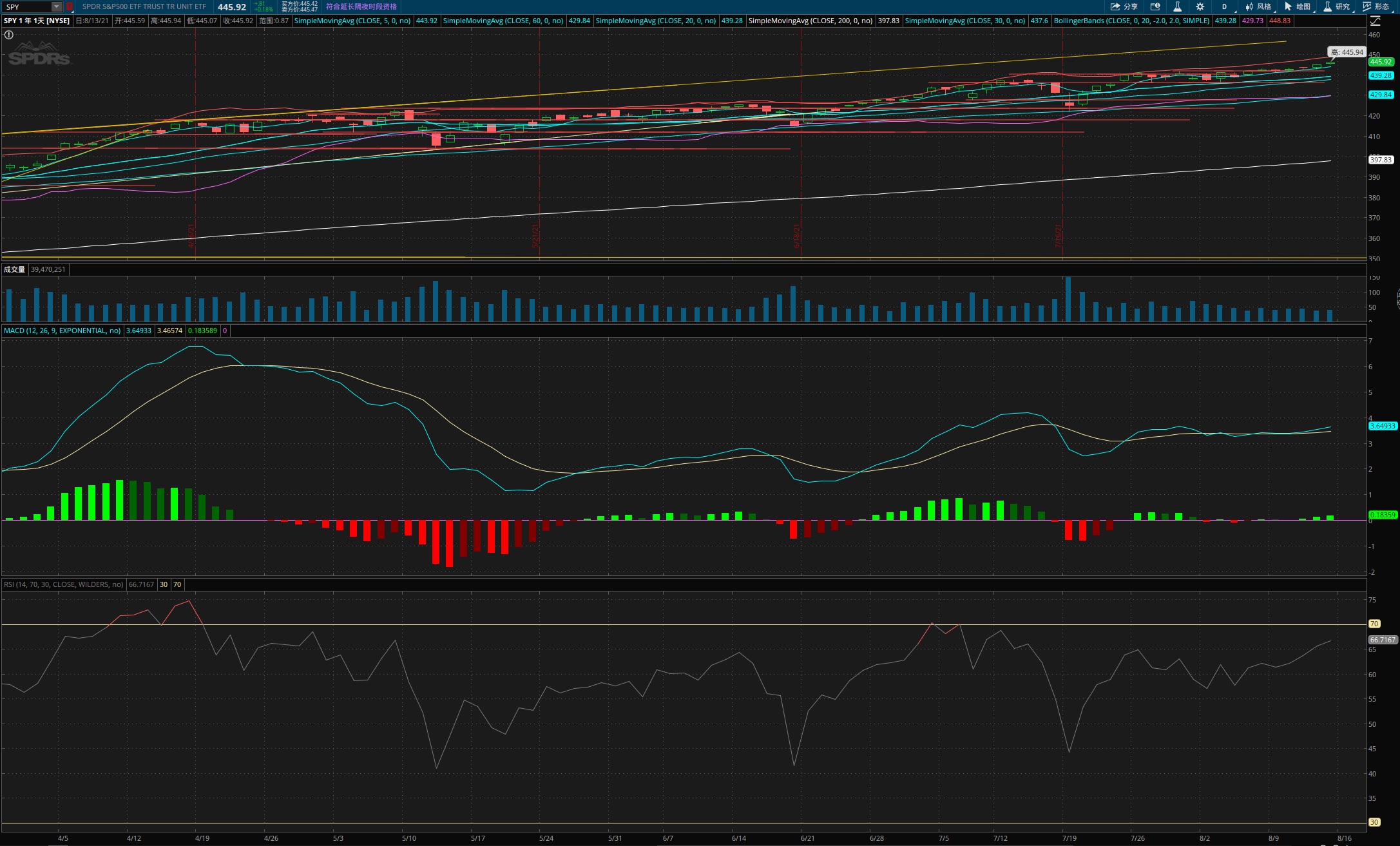
Task: Open chart settings gear icon
Action: [x=1200, y=6]
